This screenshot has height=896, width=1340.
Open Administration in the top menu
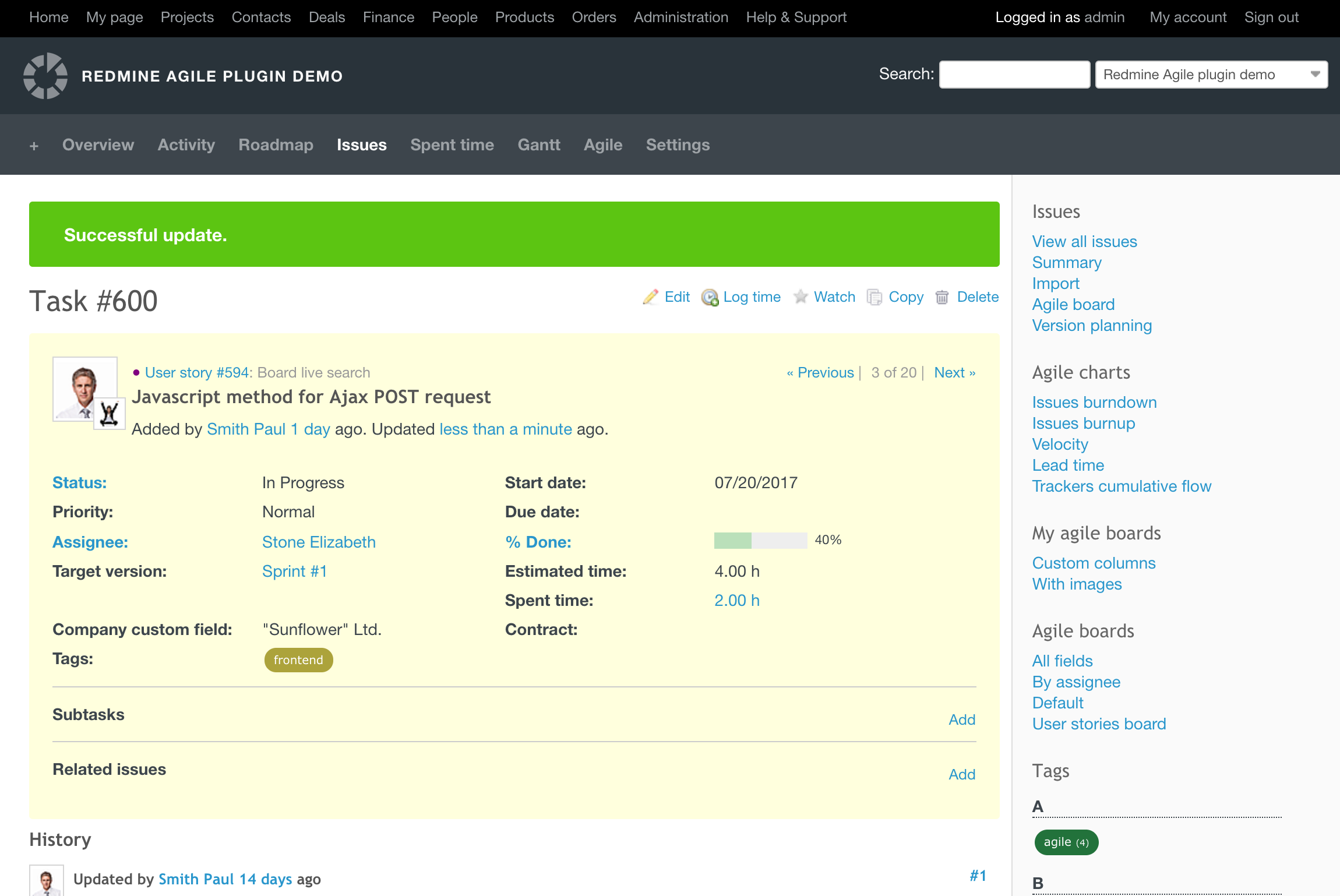click(x=680, y=17)
